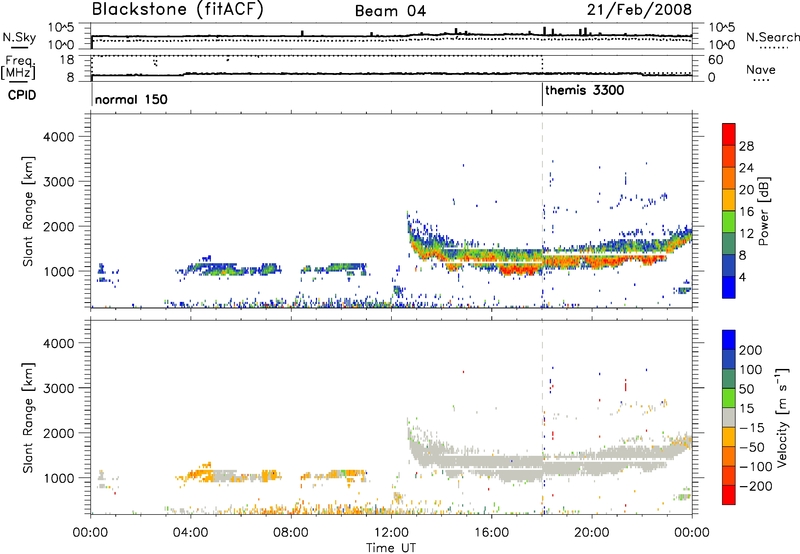Viewport: 800px width, 554px height.
Task: Click the "4000" tick on the Power panel
Action: (58, 137)
